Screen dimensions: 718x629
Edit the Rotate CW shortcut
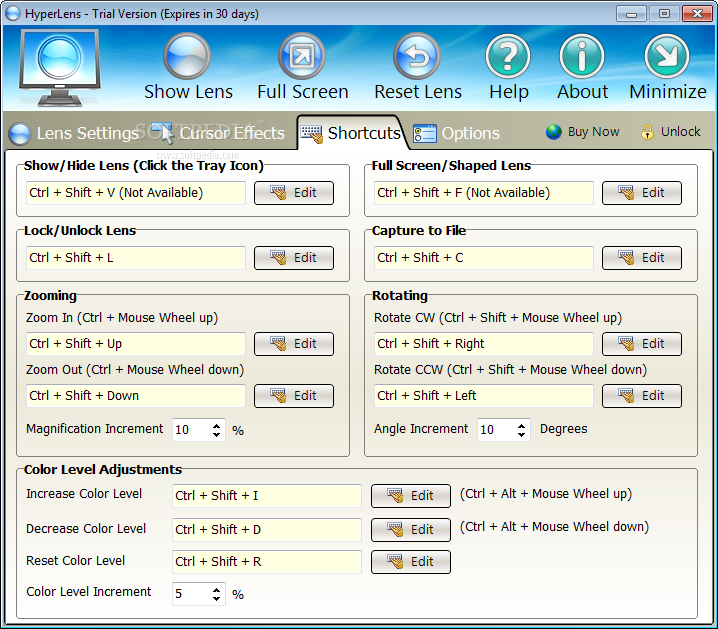642,344
